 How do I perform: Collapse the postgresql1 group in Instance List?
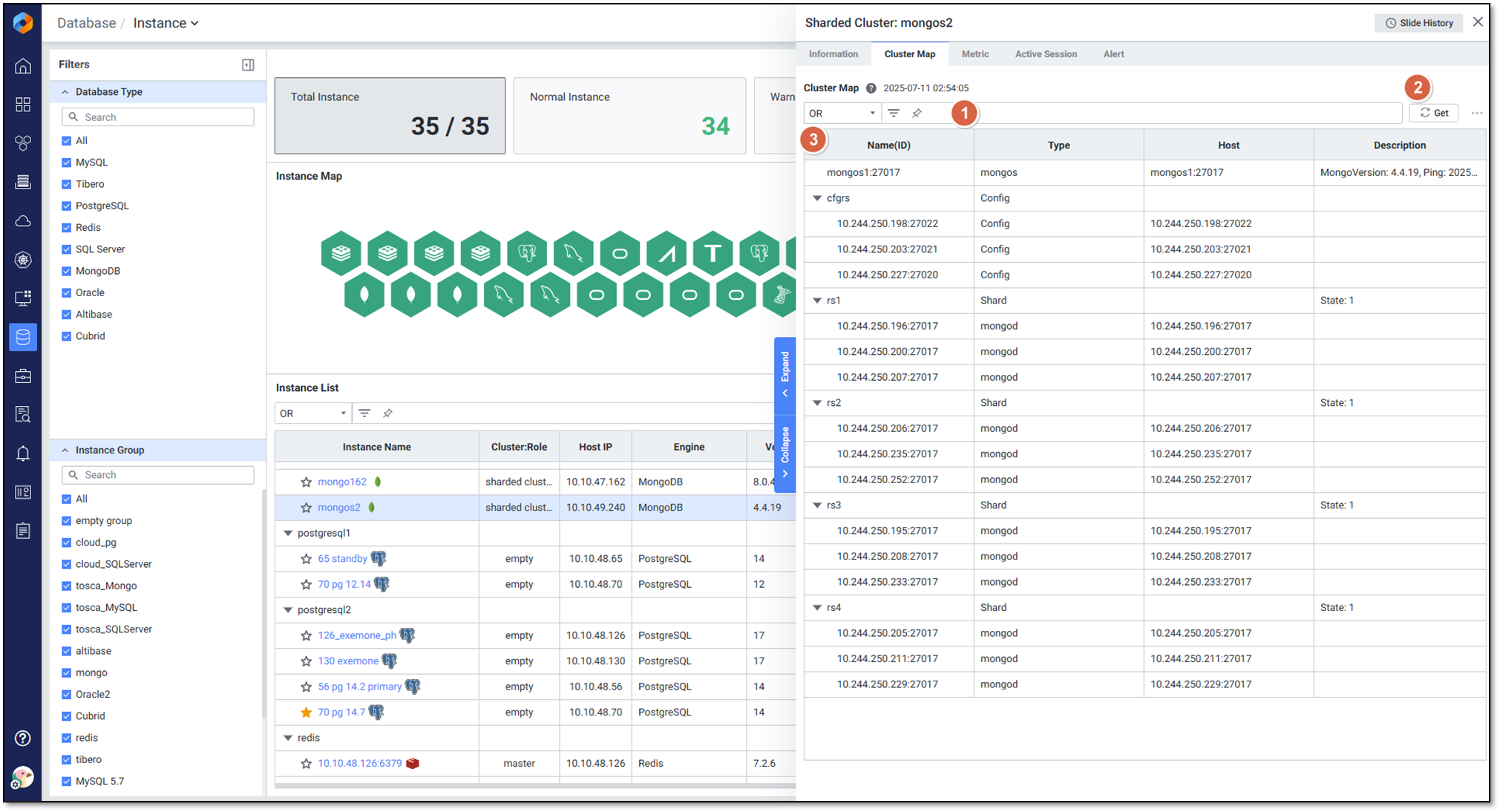click(288, 533)
